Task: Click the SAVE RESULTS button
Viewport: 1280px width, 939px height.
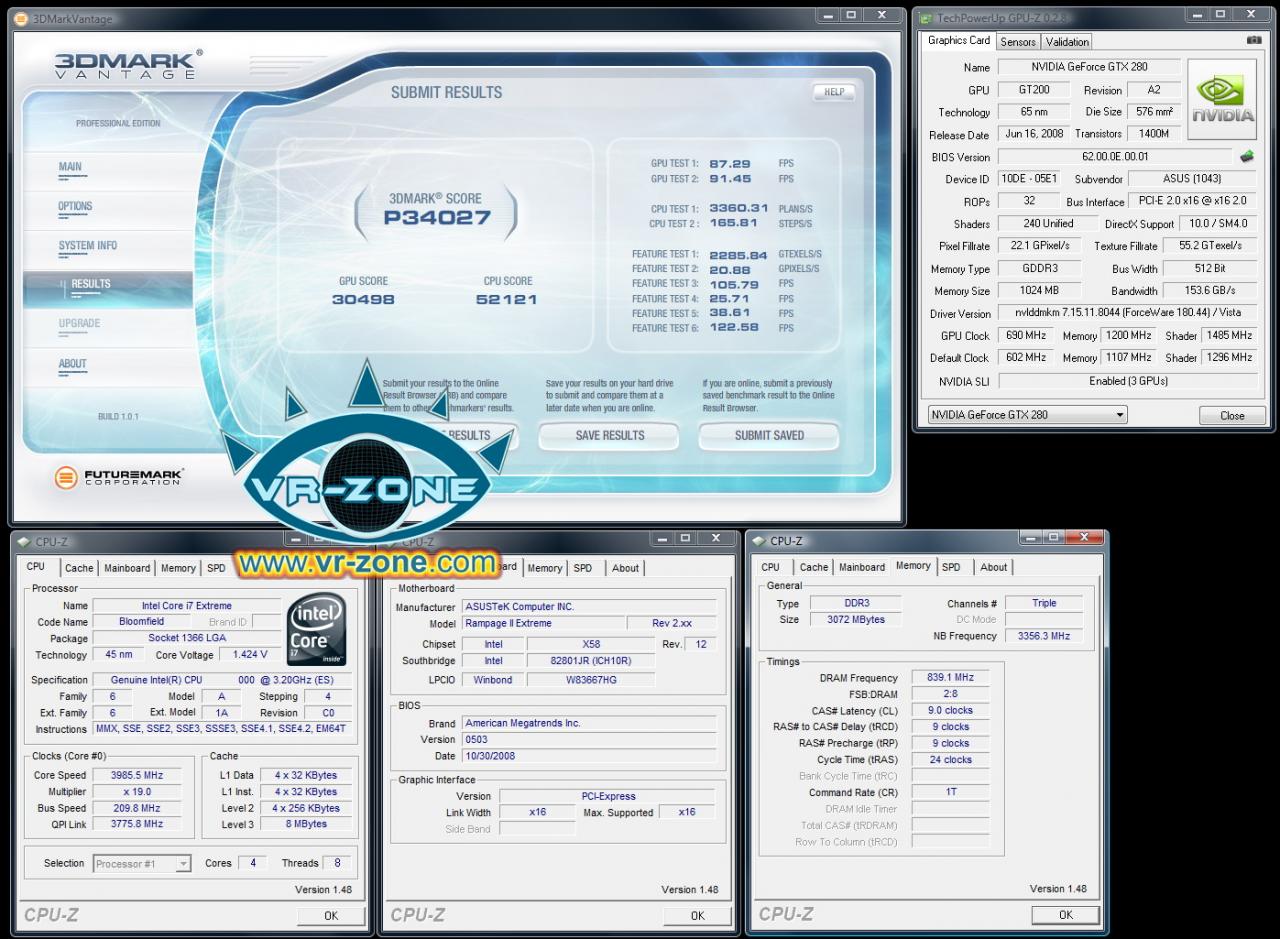Action: (610, 435)
